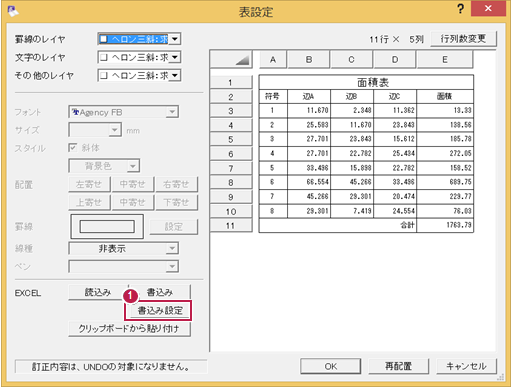The image size is (511, 387).
Task: Select row header 10
Action: point(231,211)
